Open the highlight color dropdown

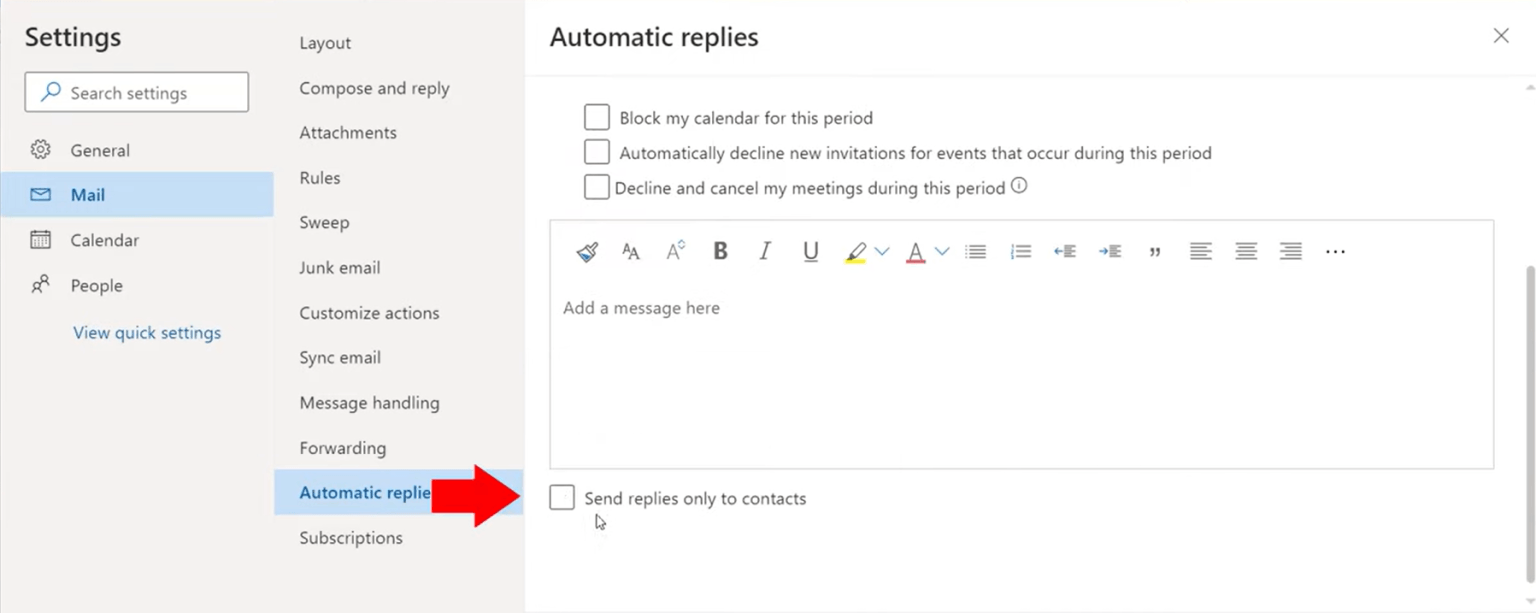click(882, 251)
